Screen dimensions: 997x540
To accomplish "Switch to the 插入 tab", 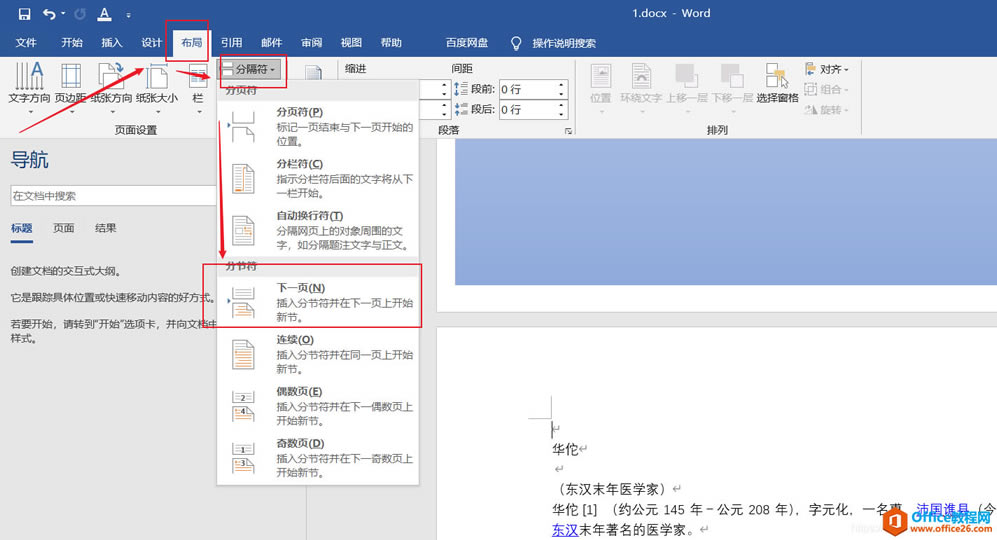I will click(112, 43).
